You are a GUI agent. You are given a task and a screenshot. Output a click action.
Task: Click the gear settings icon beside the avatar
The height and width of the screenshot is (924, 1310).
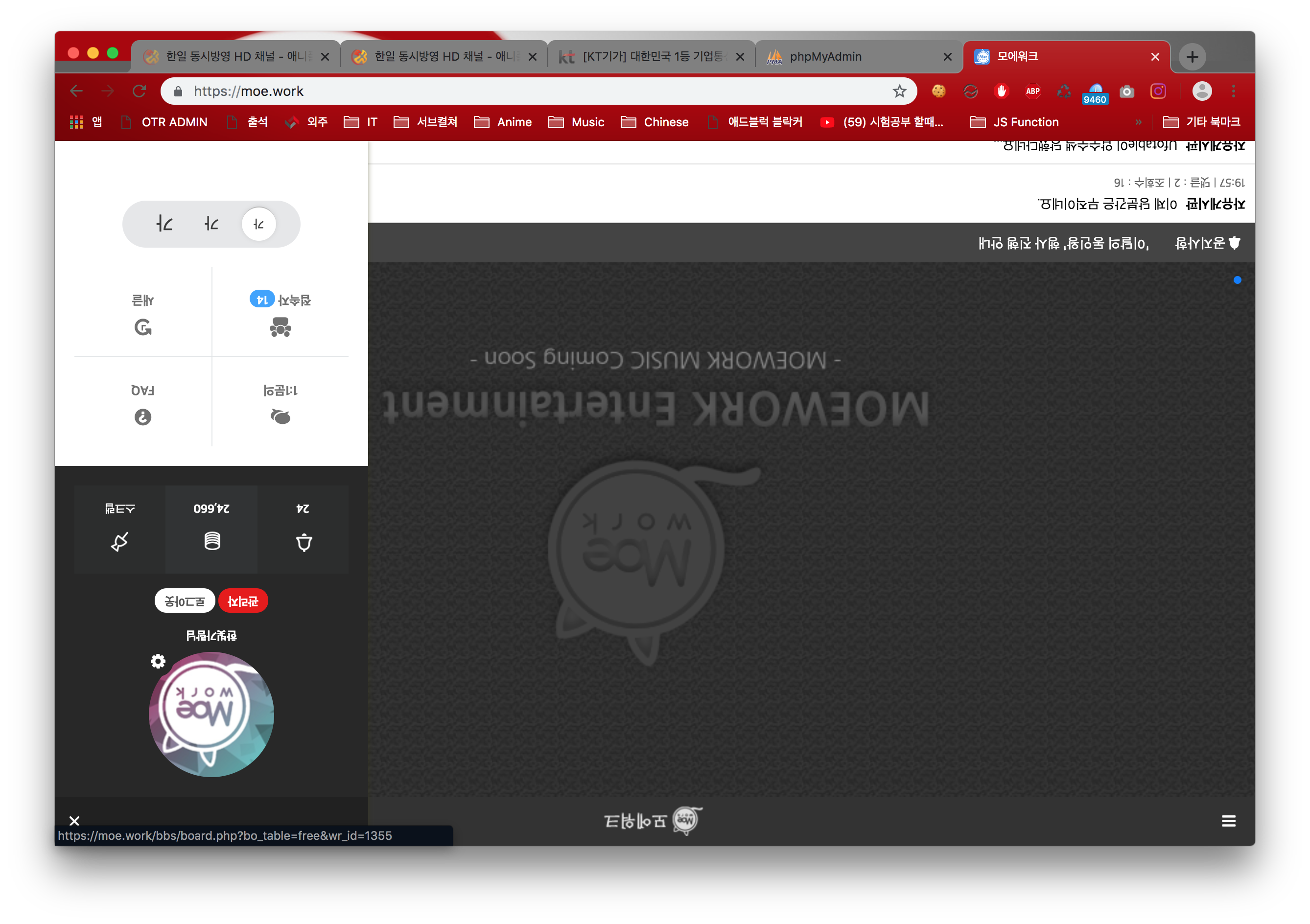pyautogui.click(x=158, y=661)
